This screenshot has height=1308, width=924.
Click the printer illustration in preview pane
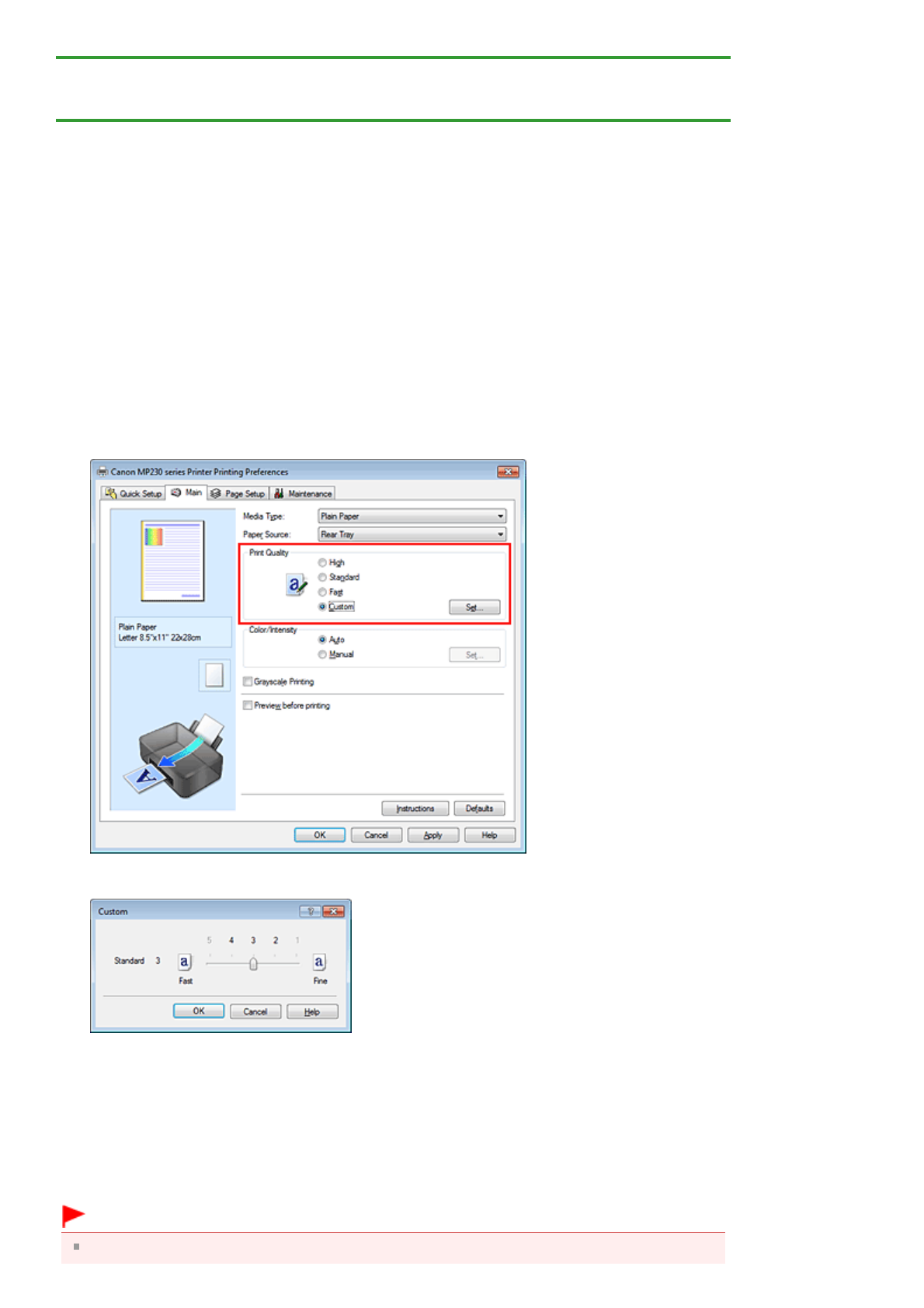(x=178, y=757)
